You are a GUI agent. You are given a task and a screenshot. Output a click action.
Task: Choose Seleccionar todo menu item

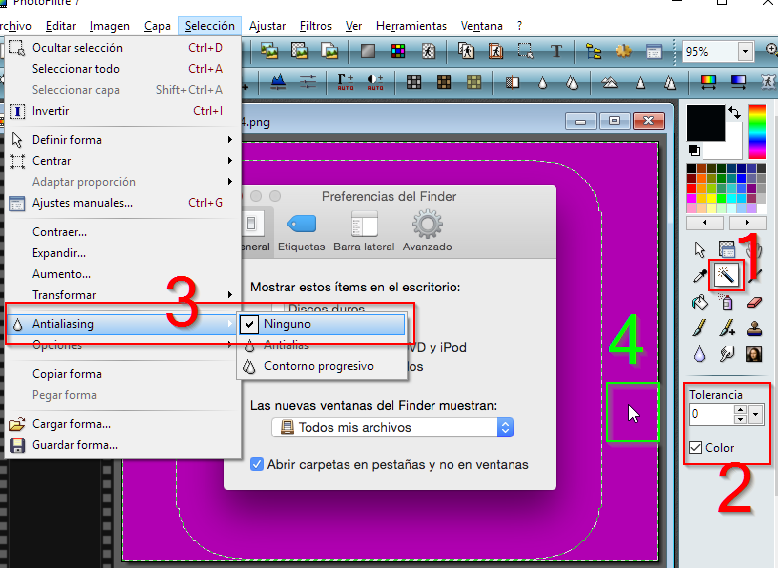[x=123, y=69]
